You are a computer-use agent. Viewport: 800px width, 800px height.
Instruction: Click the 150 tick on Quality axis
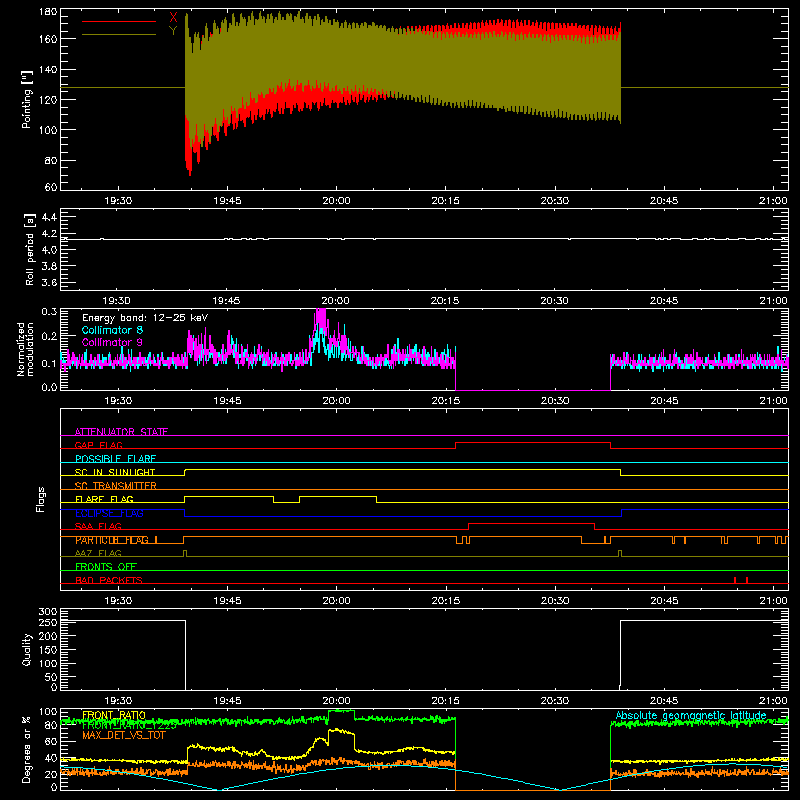48,650
